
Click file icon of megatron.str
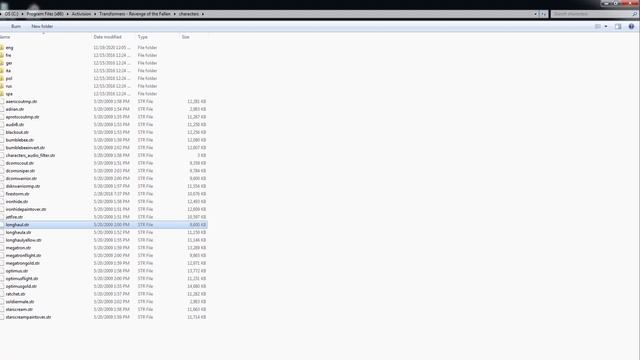(x=2, y=248)
